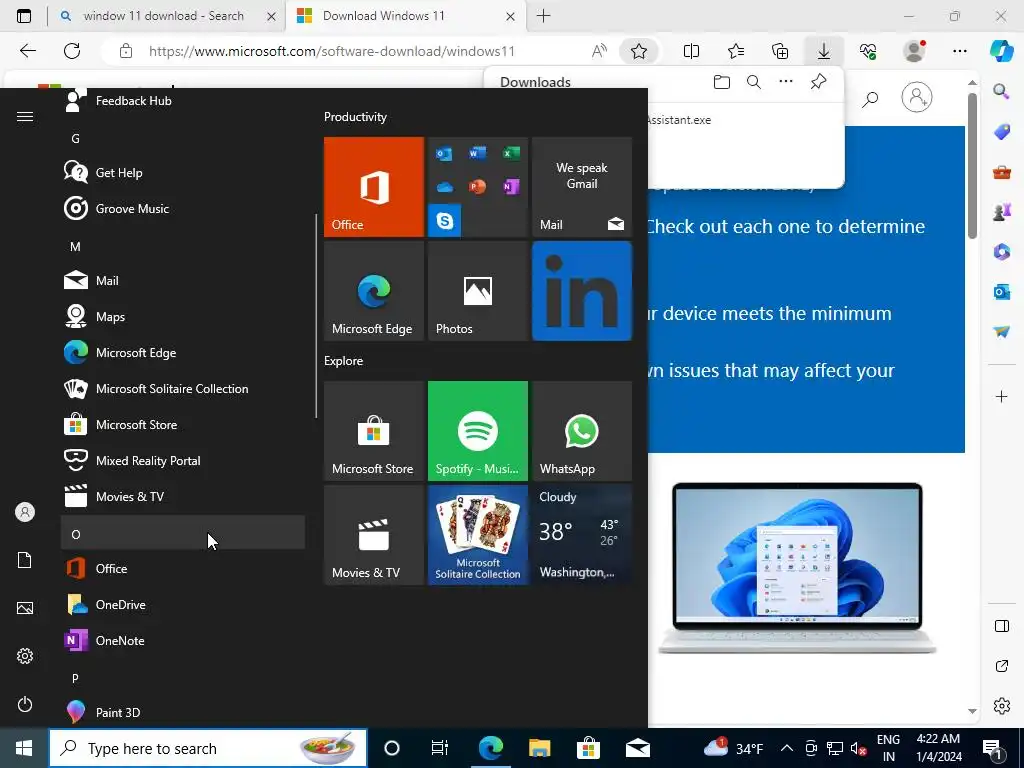Click the browser back arrow
The height and width of the screenshot is (768, 1024).
[x=27, y=51]
